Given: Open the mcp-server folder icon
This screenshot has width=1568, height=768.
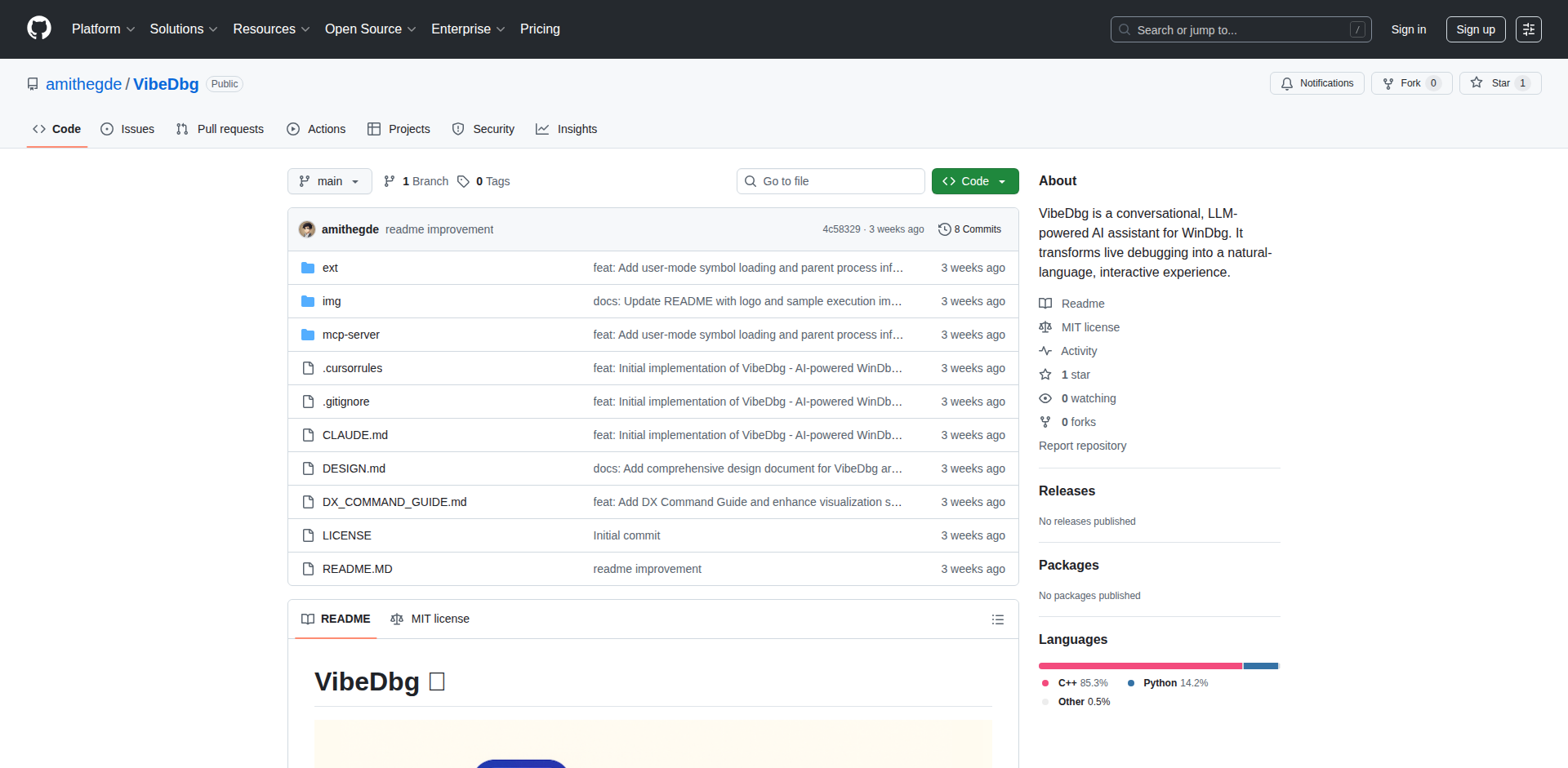Looking at the screenshot, I should tap(308, 335).
